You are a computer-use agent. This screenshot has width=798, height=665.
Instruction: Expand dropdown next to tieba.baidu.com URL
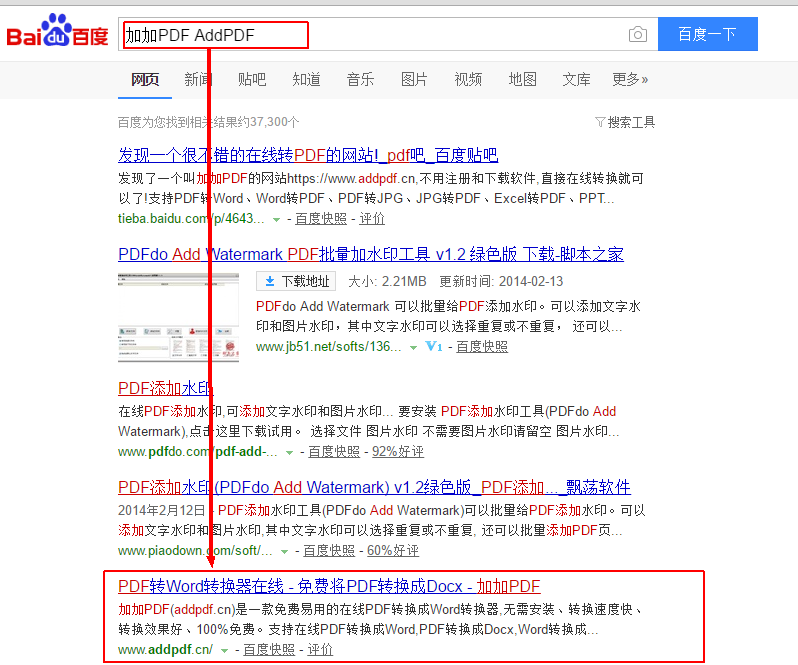tap(276, 220)
